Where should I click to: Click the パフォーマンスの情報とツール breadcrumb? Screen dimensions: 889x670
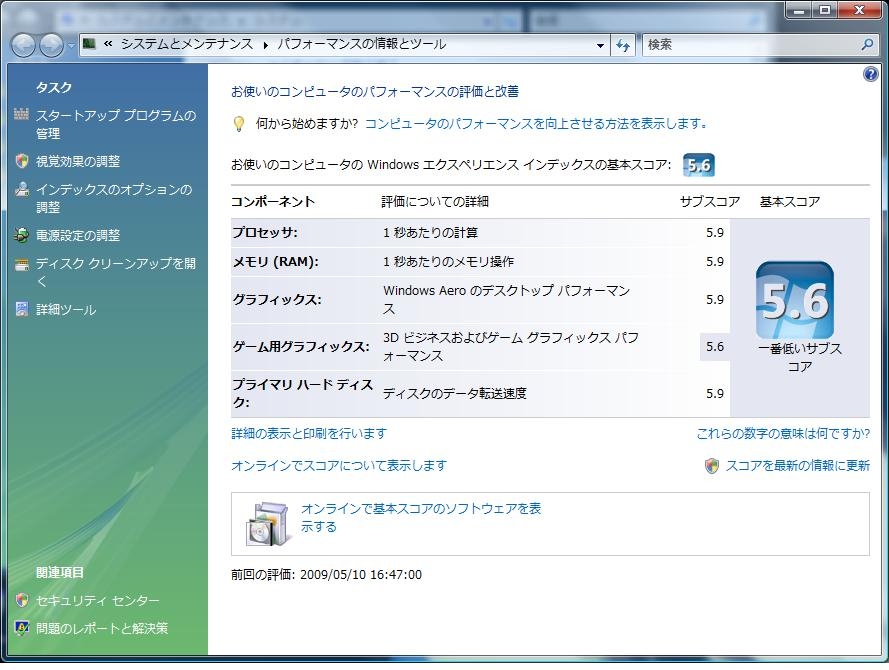point(361,44)
